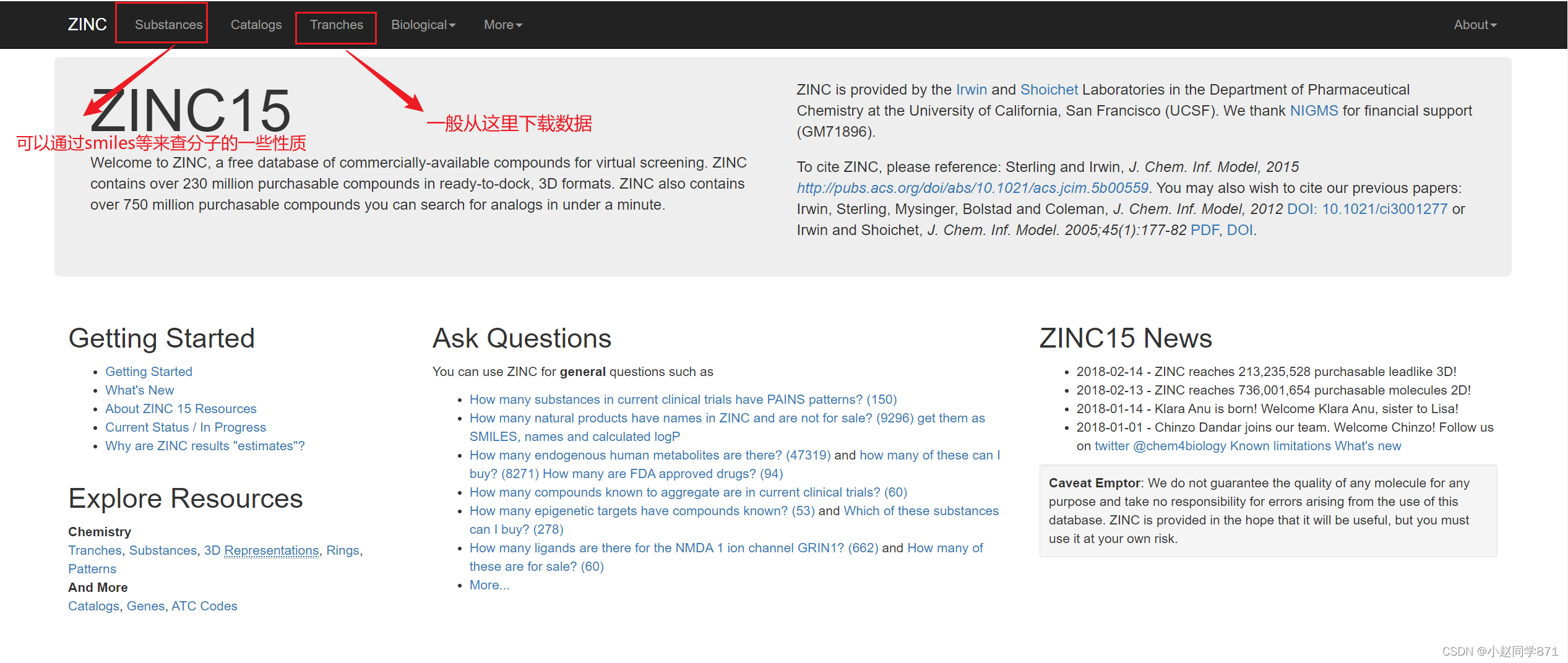Open NMDA 1 ion channel GRIN1 question
Image resolution: width=1568 pixels, height=663 pixels.
click(674, 548)
